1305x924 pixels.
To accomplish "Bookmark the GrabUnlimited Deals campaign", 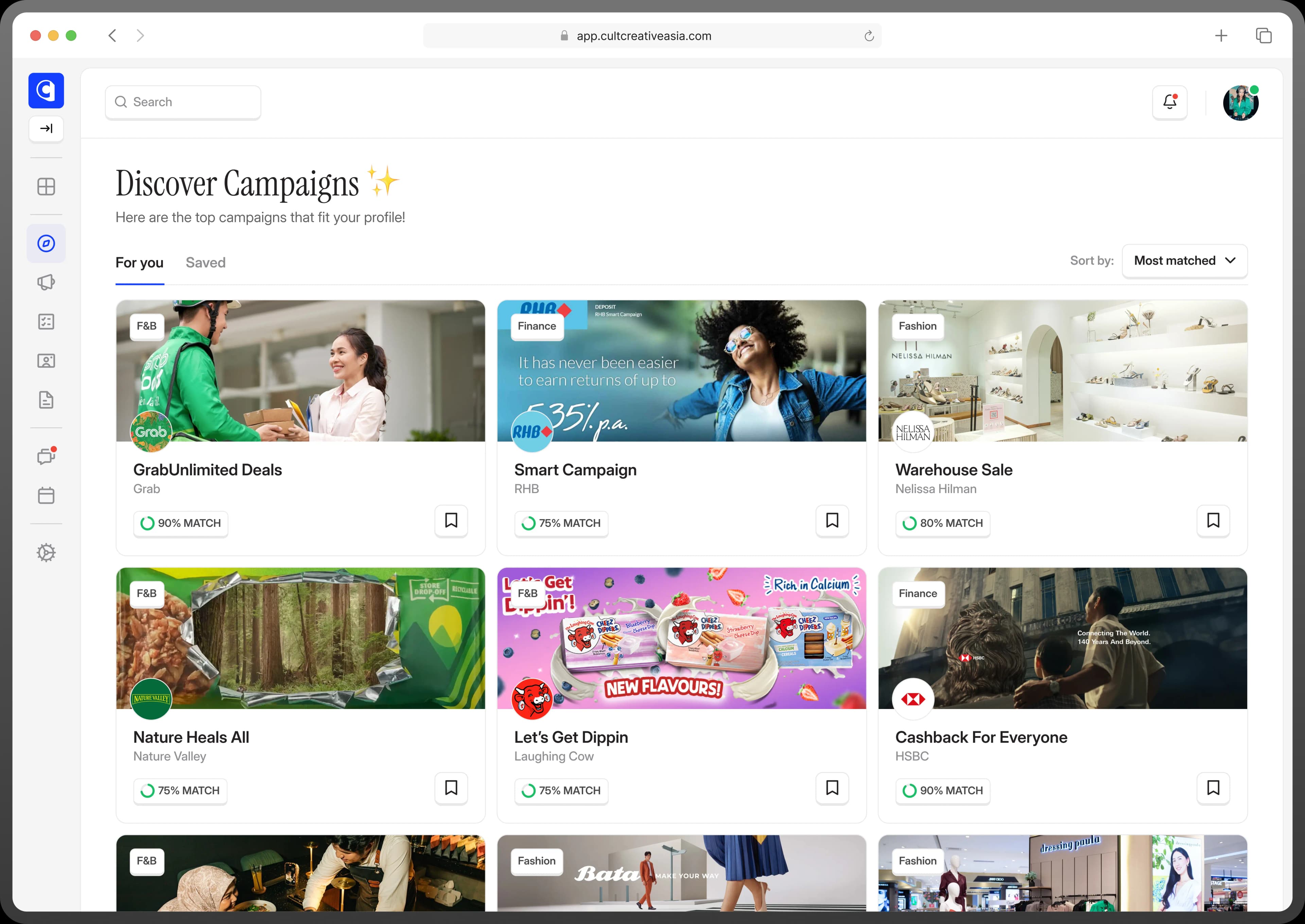I will pyautogui.click(x=451, y=521).
